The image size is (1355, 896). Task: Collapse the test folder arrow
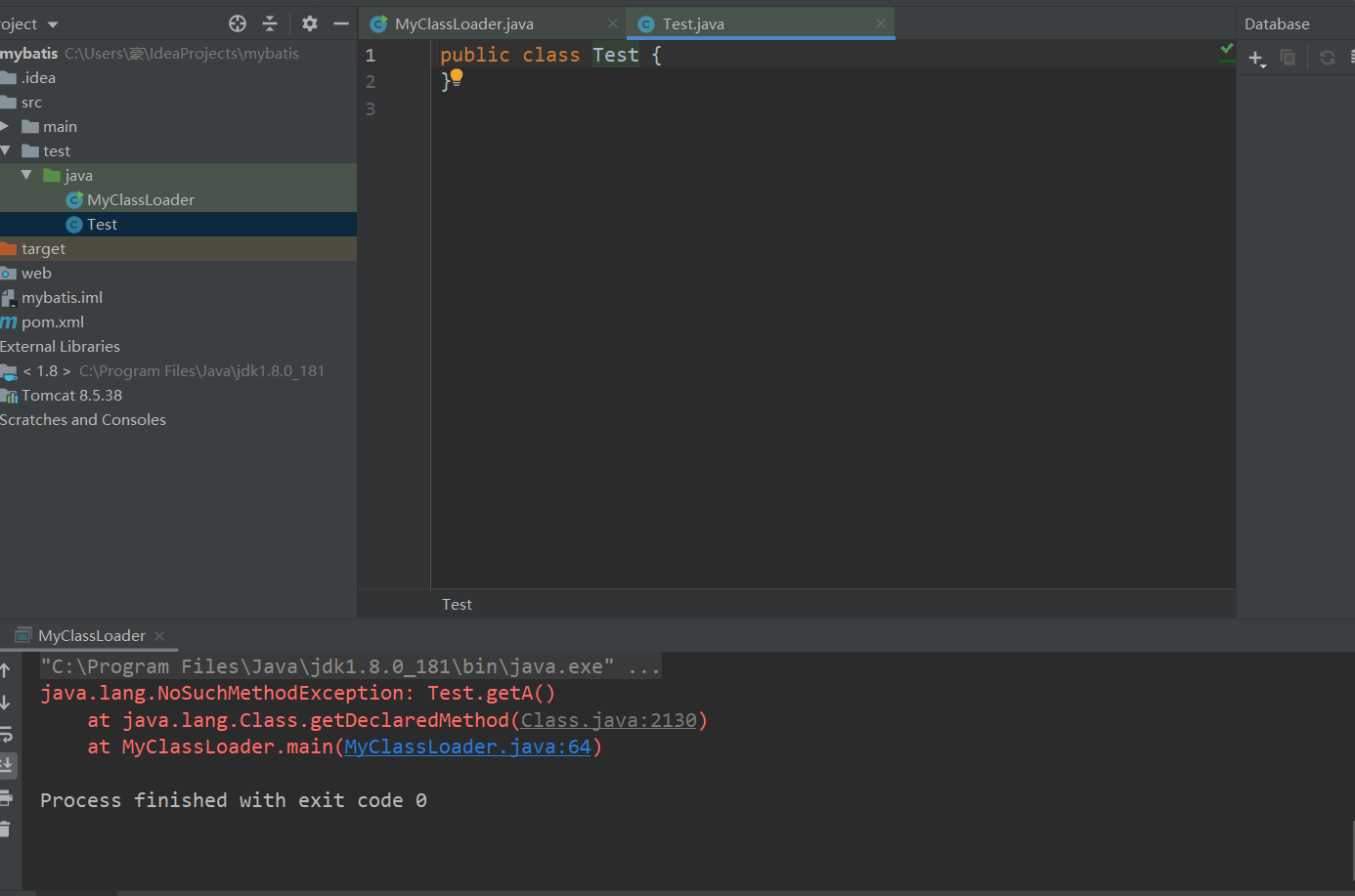(5, 150)
